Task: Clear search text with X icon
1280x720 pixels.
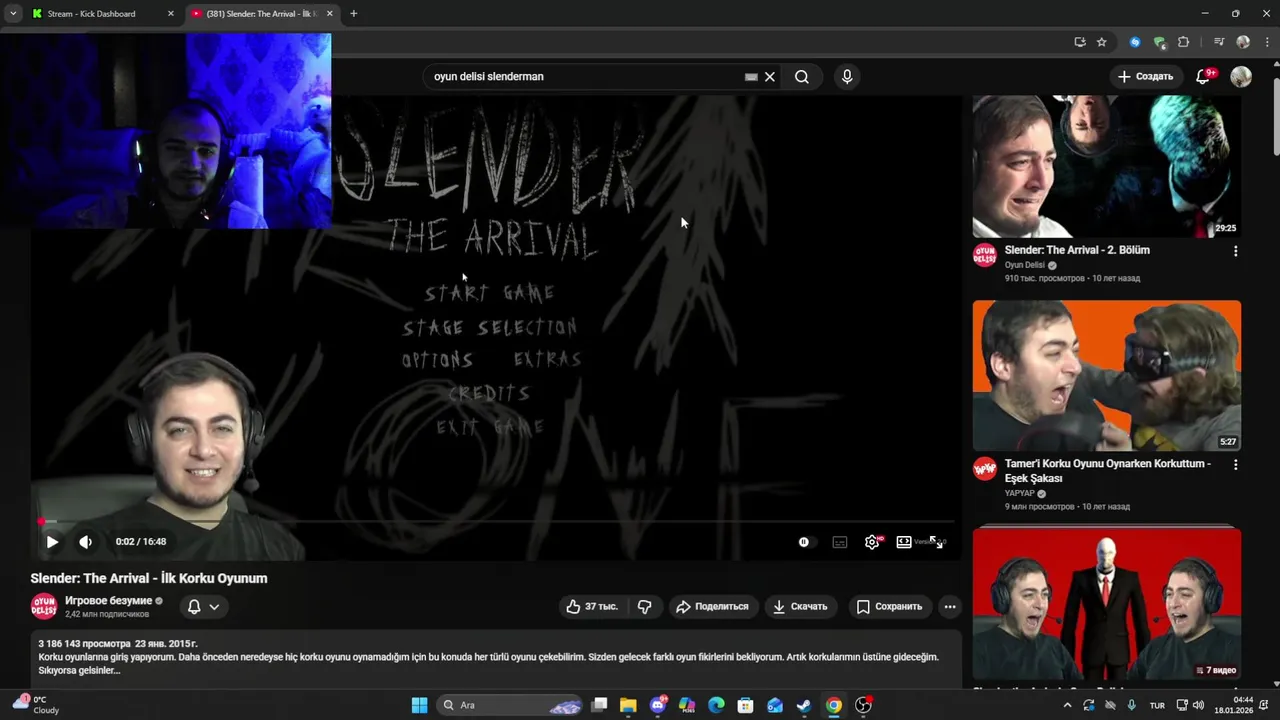Action: point(770,77)
